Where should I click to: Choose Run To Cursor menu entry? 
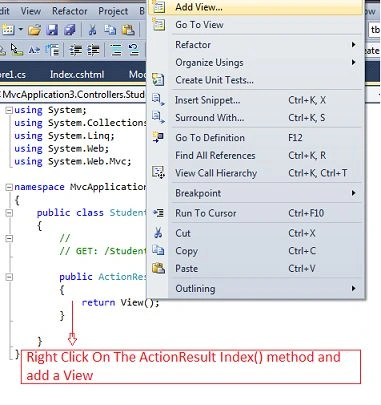pyautogui.click(x=255, y=213)
